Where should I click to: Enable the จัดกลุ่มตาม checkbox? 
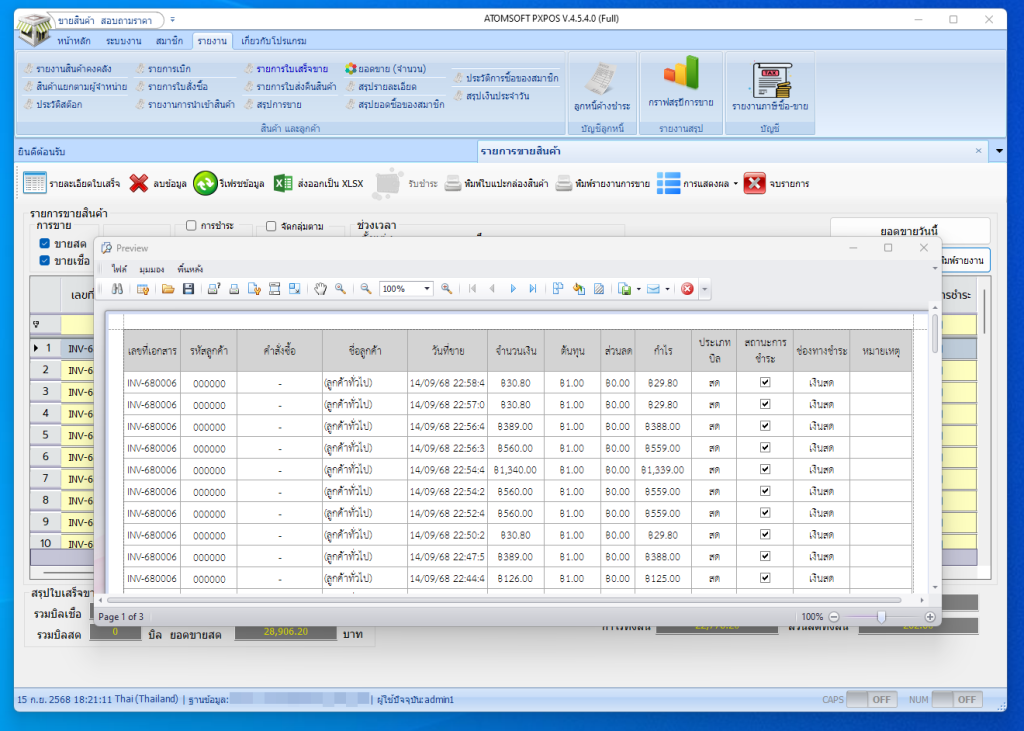[271, 226]
